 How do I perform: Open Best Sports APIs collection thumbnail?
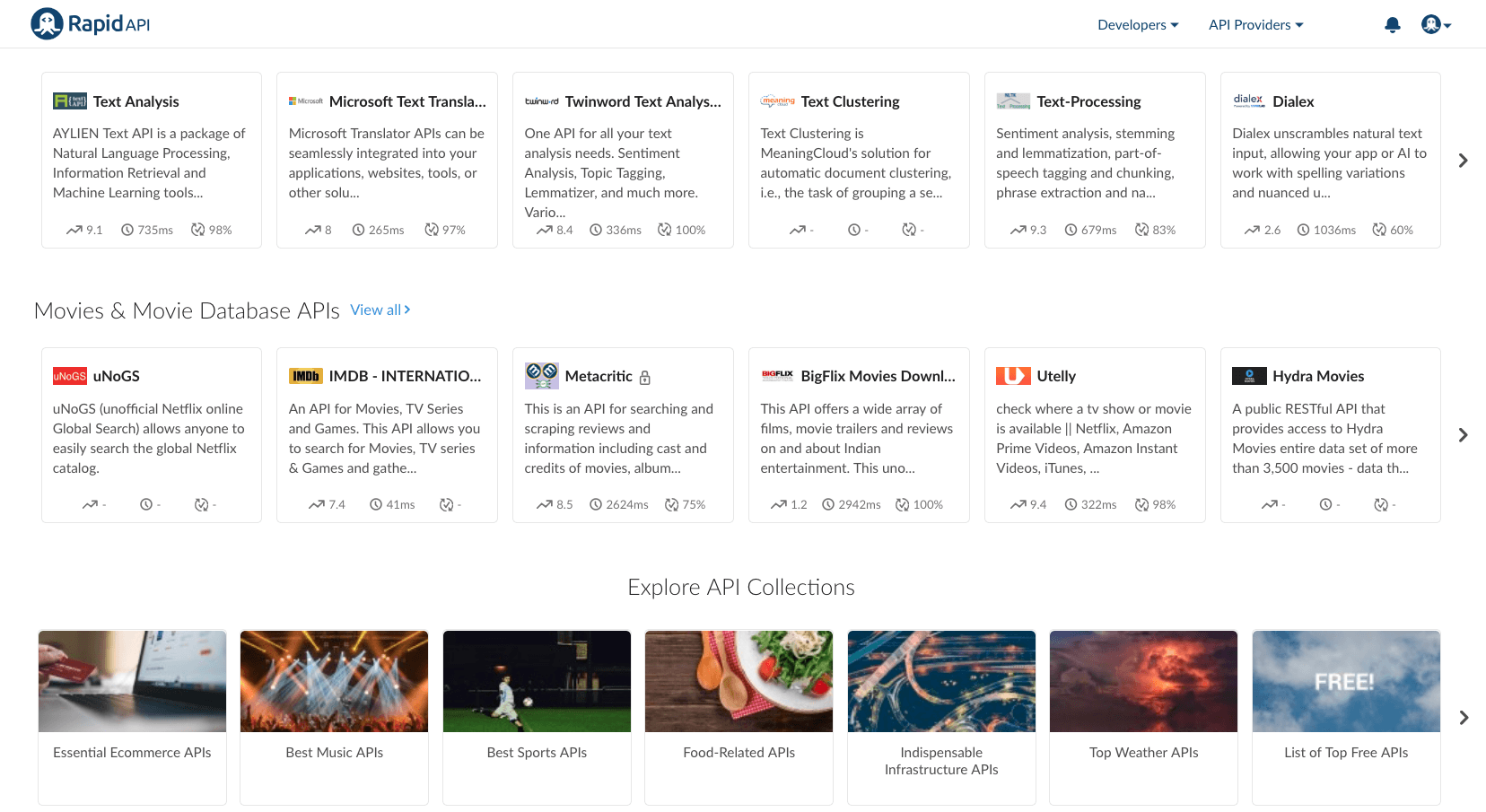point(537,681)
